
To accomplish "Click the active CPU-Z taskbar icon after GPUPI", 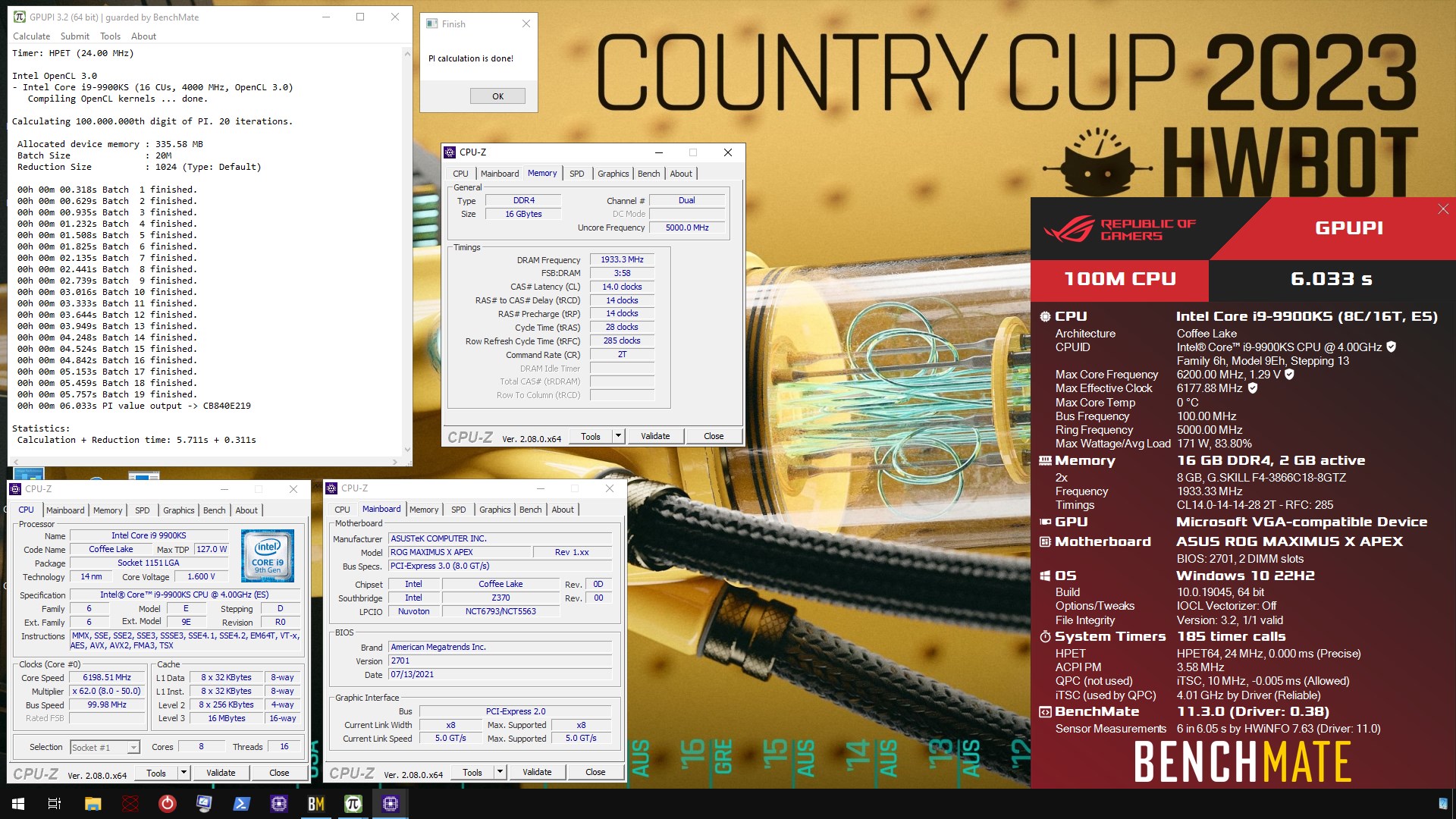I will pos(390,804).
